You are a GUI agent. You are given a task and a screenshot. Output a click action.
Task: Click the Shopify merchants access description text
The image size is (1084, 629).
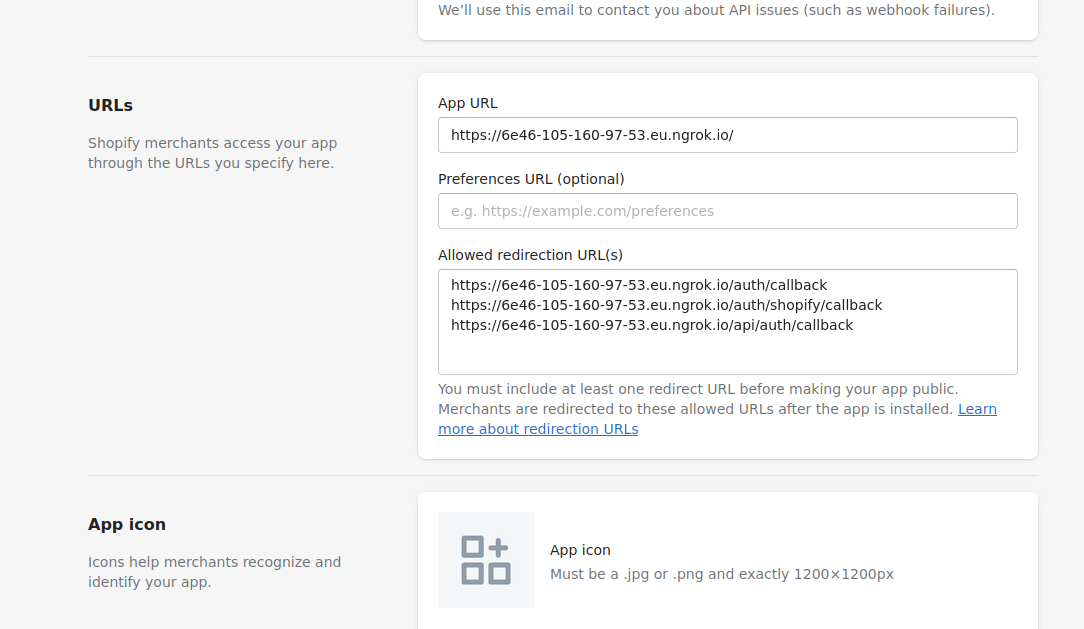pos(212,153)
